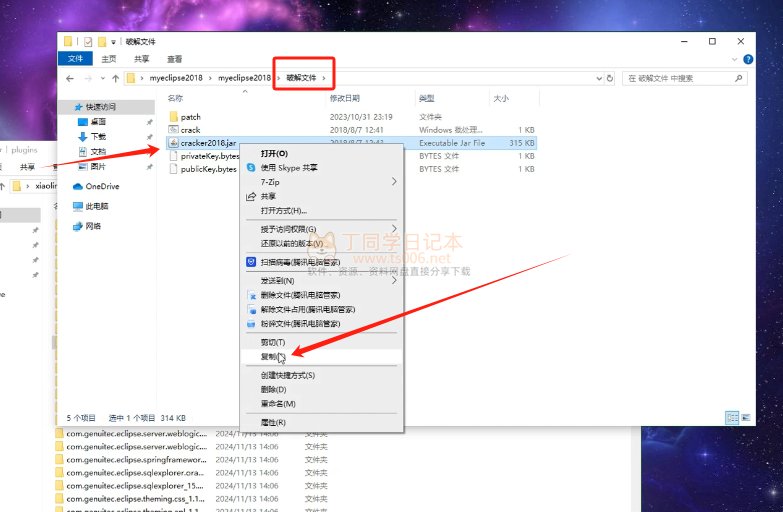Open 文档 in the navigation pane

(x=98, y=151)
